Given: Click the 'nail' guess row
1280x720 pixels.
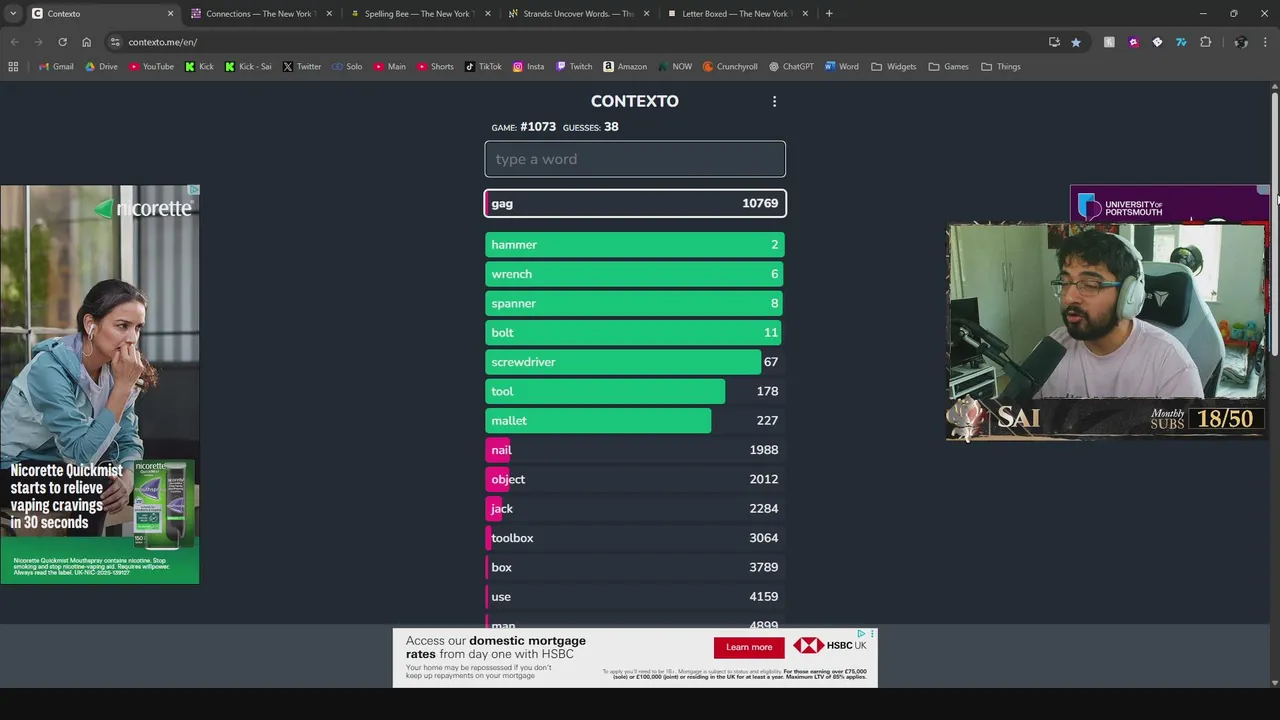Looking at the screenshot, I should click(x=635, y=450).
